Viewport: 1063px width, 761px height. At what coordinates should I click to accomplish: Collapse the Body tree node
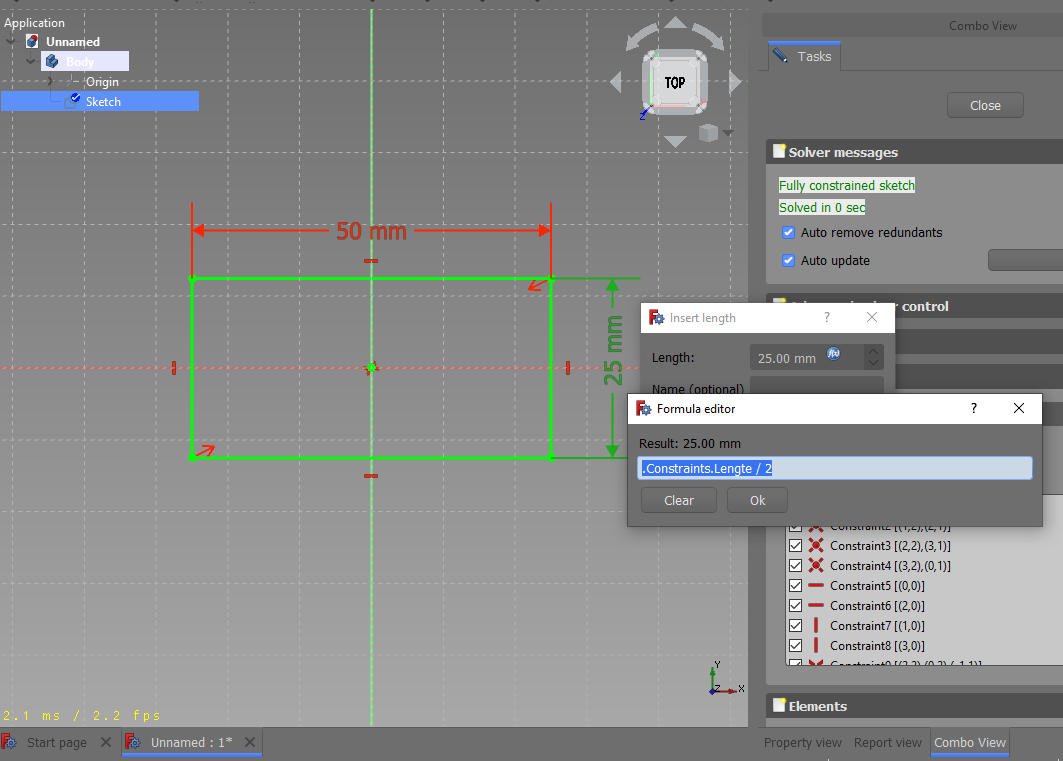click(31, 62)
